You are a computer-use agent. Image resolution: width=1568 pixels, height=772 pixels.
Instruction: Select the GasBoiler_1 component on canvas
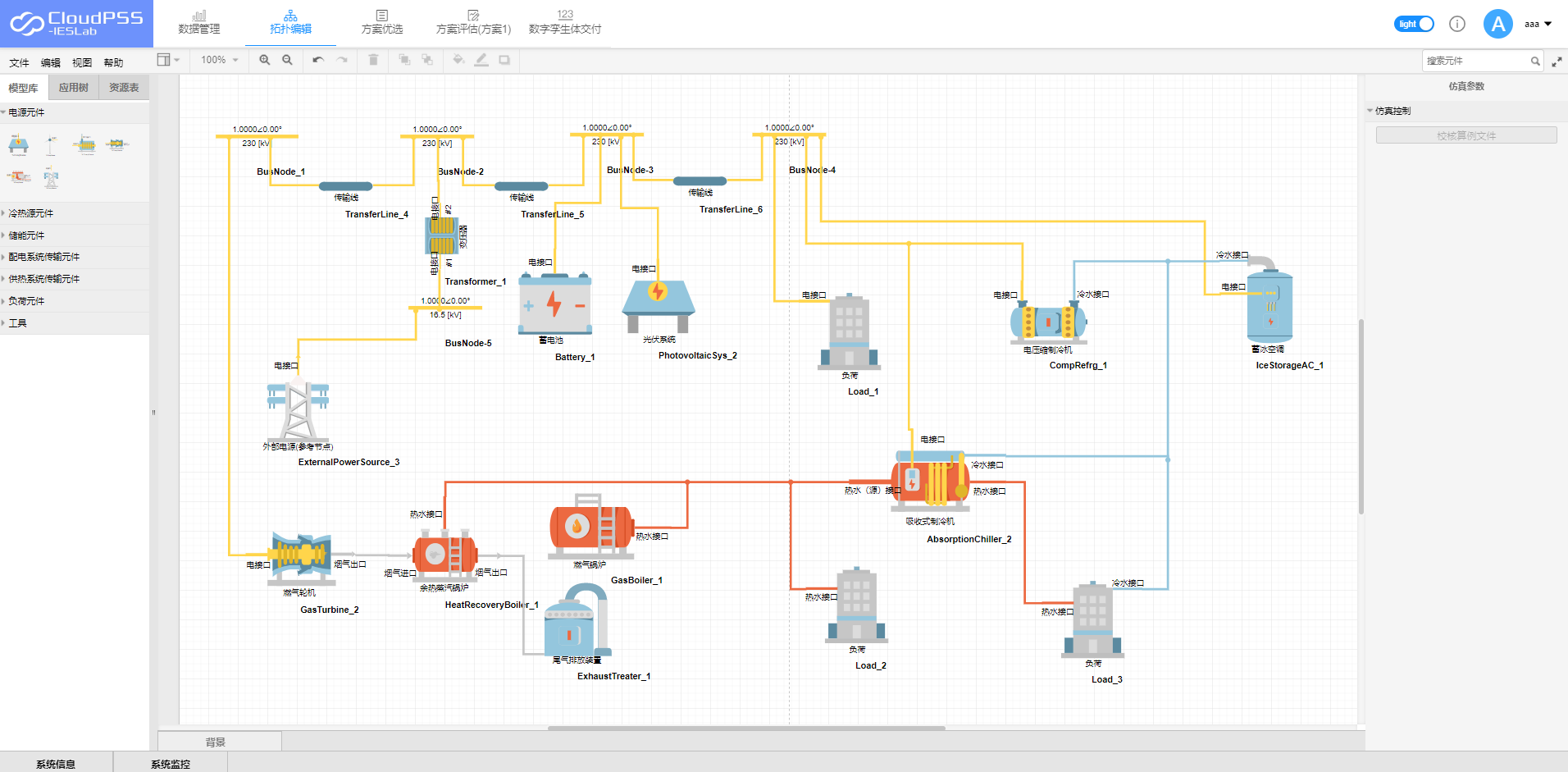591,527
